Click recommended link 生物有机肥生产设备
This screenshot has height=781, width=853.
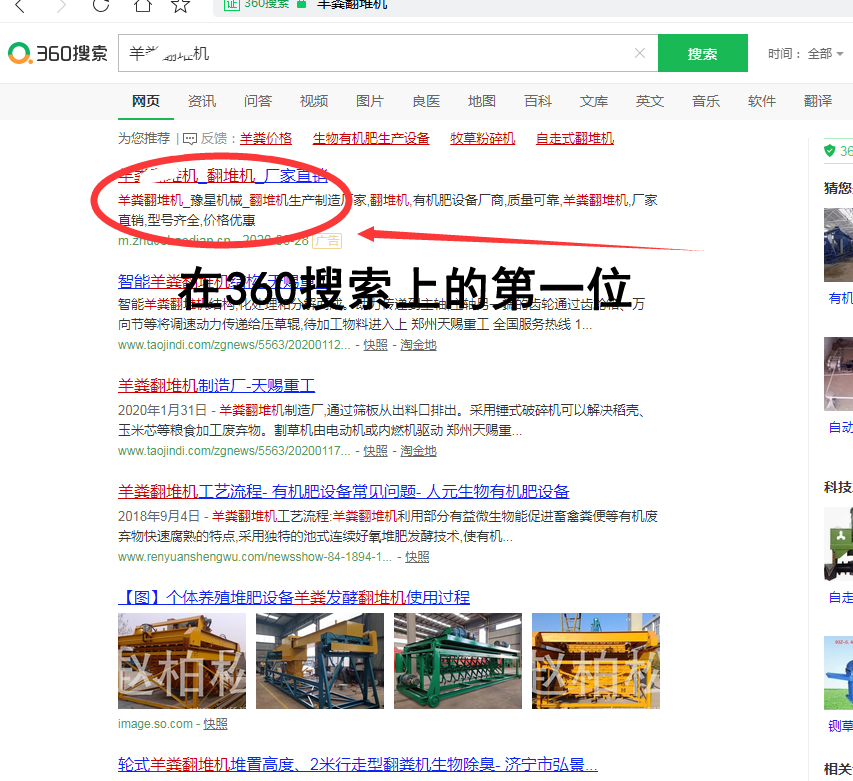tap(371, 139)
